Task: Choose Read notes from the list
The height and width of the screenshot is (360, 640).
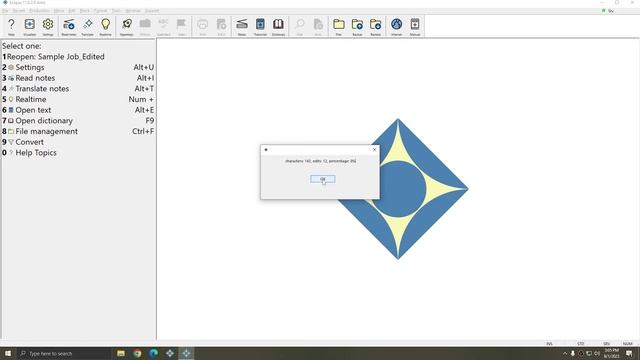Action: (x=78, y=78)
